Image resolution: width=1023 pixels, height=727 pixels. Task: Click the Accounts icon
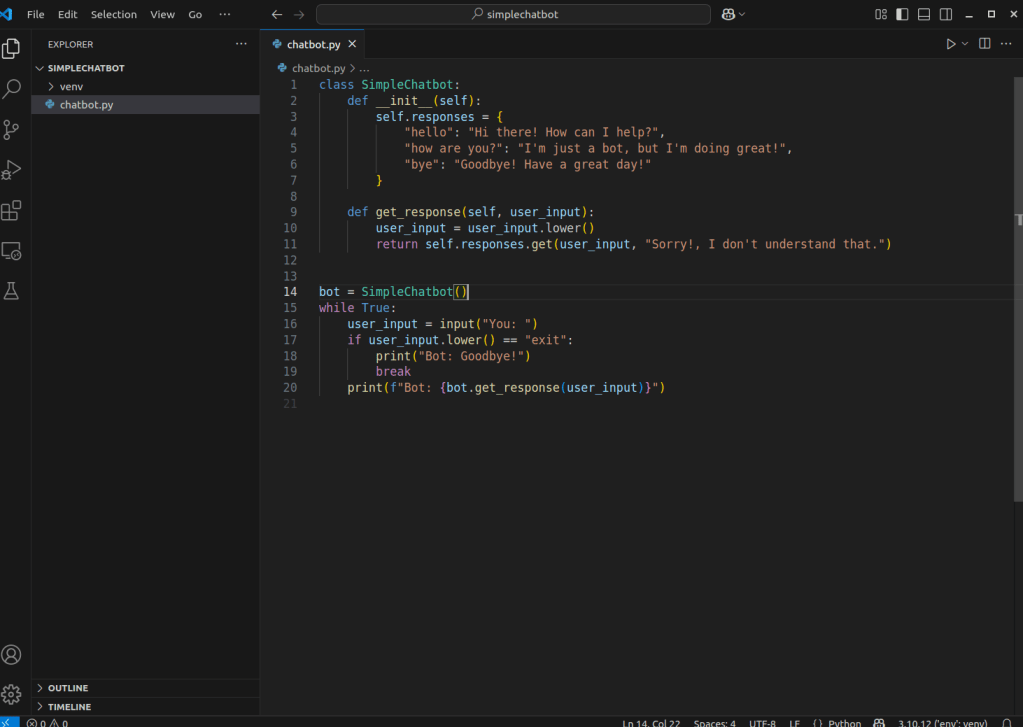12,655
